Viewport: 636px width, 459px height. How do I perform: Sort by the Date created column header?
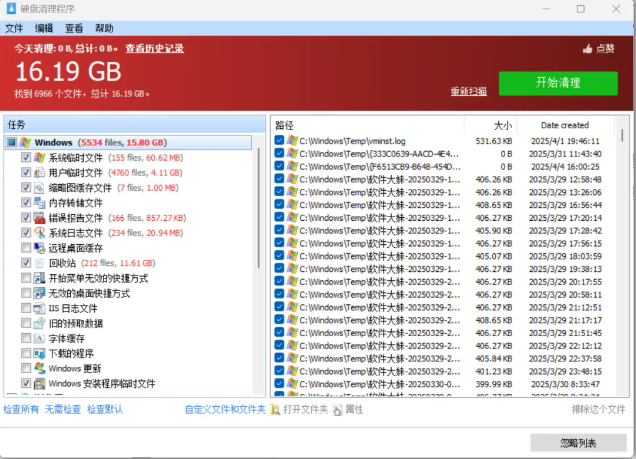tap(565, 125)
